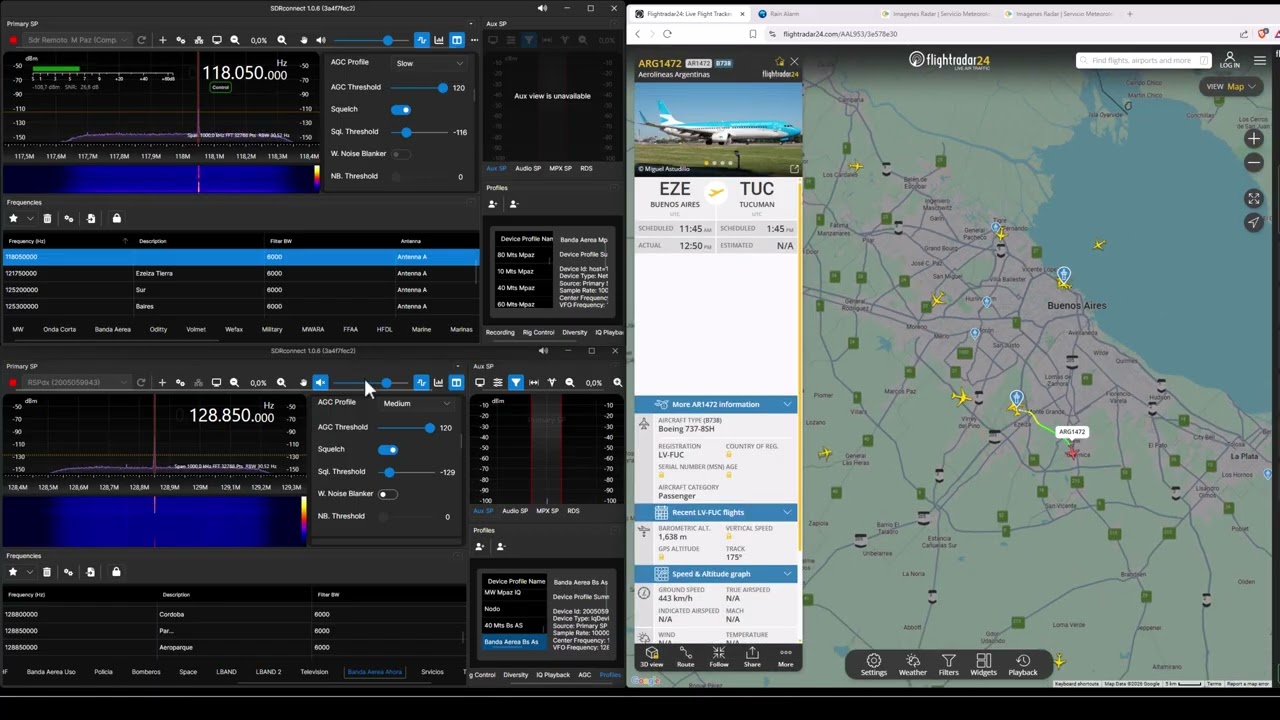Select Ezeiza Tierra frequency row
Screen dimensions: 1280x720
click(241, 273)
